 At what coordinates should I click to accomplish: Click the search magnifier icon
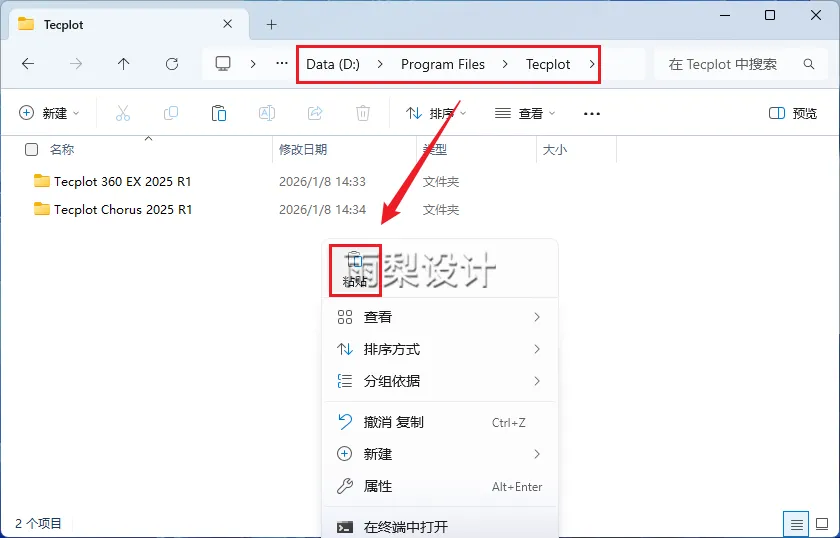[x=809, y=64]
